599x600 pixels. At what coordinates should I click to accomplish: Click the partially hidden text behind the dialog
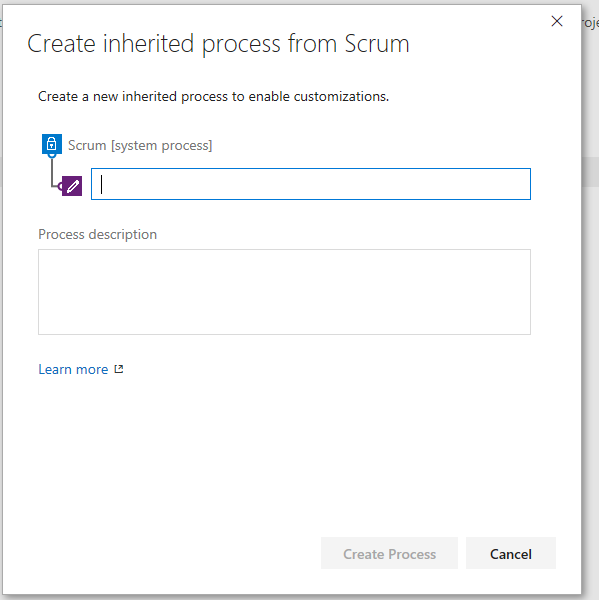point(591,23)
